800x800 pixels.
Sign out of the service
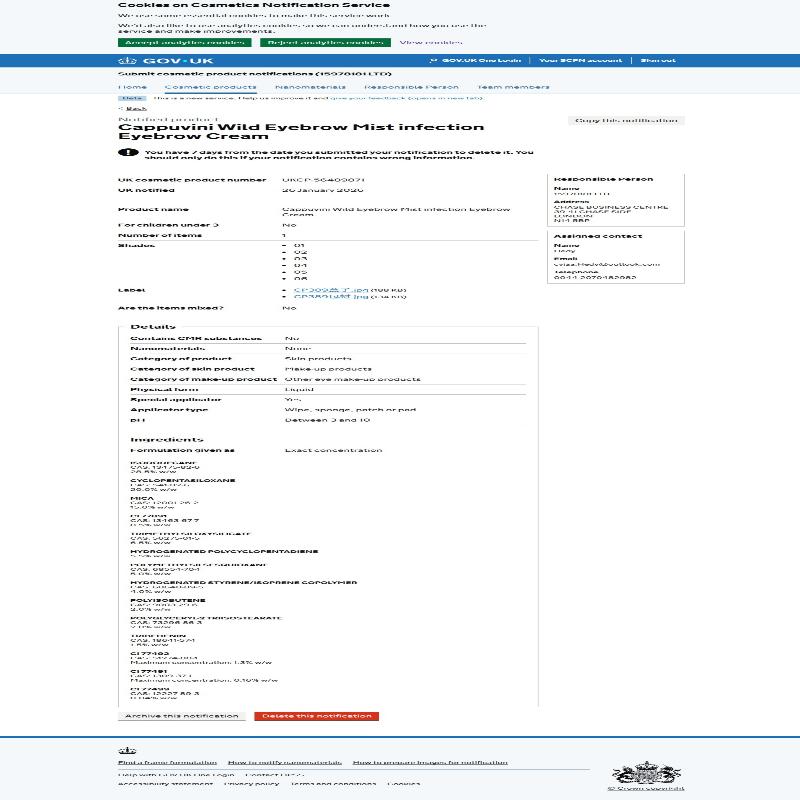(x=658, y=60)
